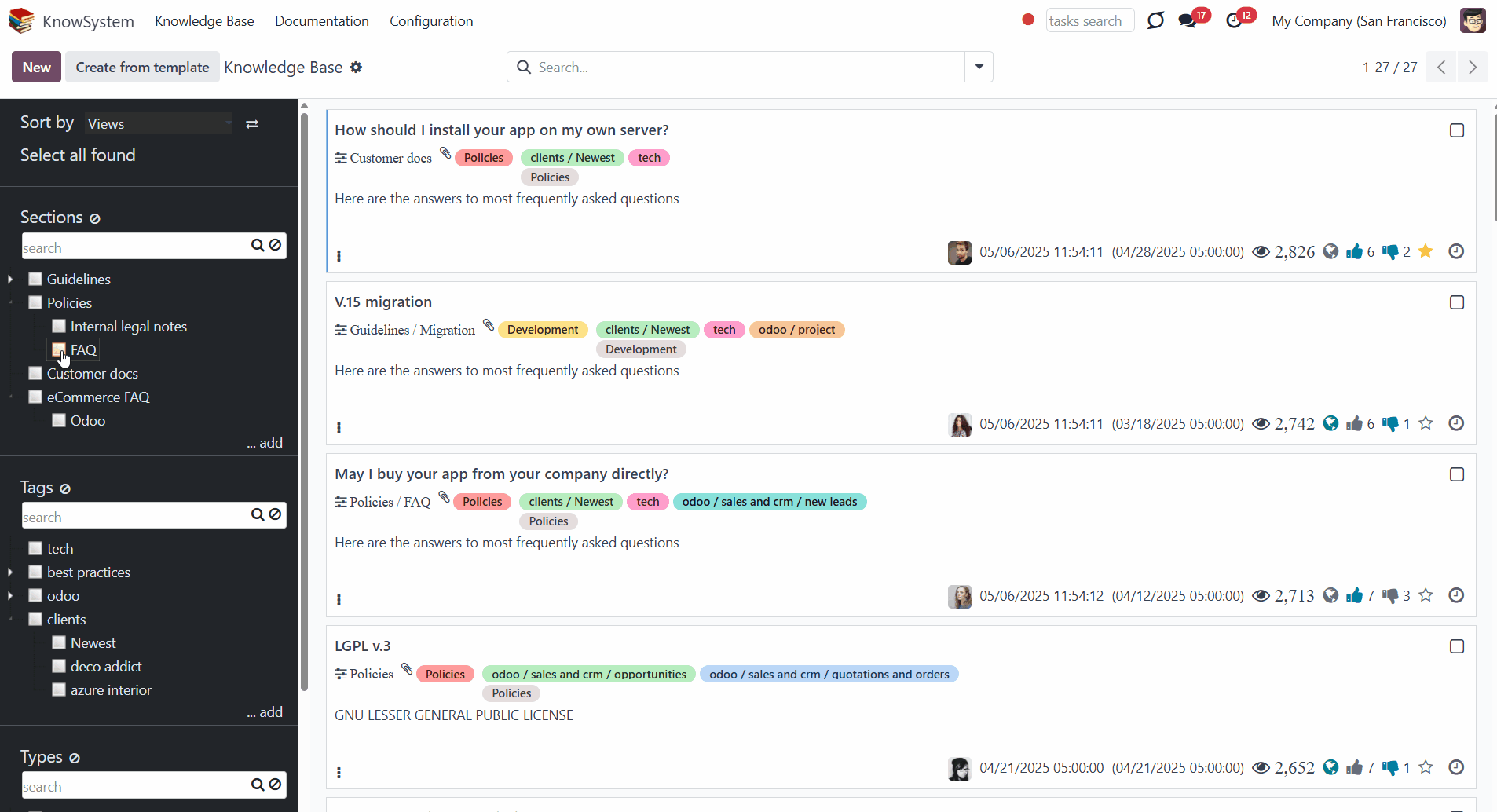Collapse the eCommerce FAQ section tree

click(x=10, y=397)
